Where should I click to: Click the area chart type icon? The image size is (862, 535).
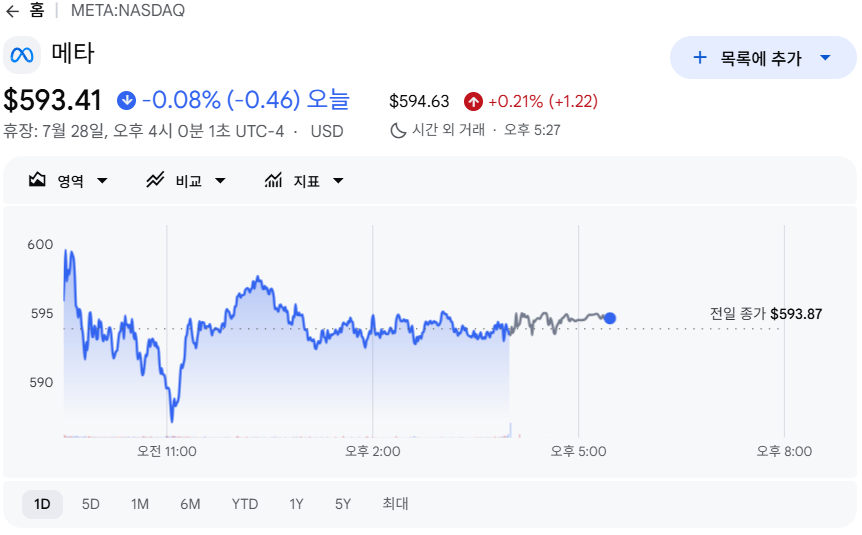point(37,180)
